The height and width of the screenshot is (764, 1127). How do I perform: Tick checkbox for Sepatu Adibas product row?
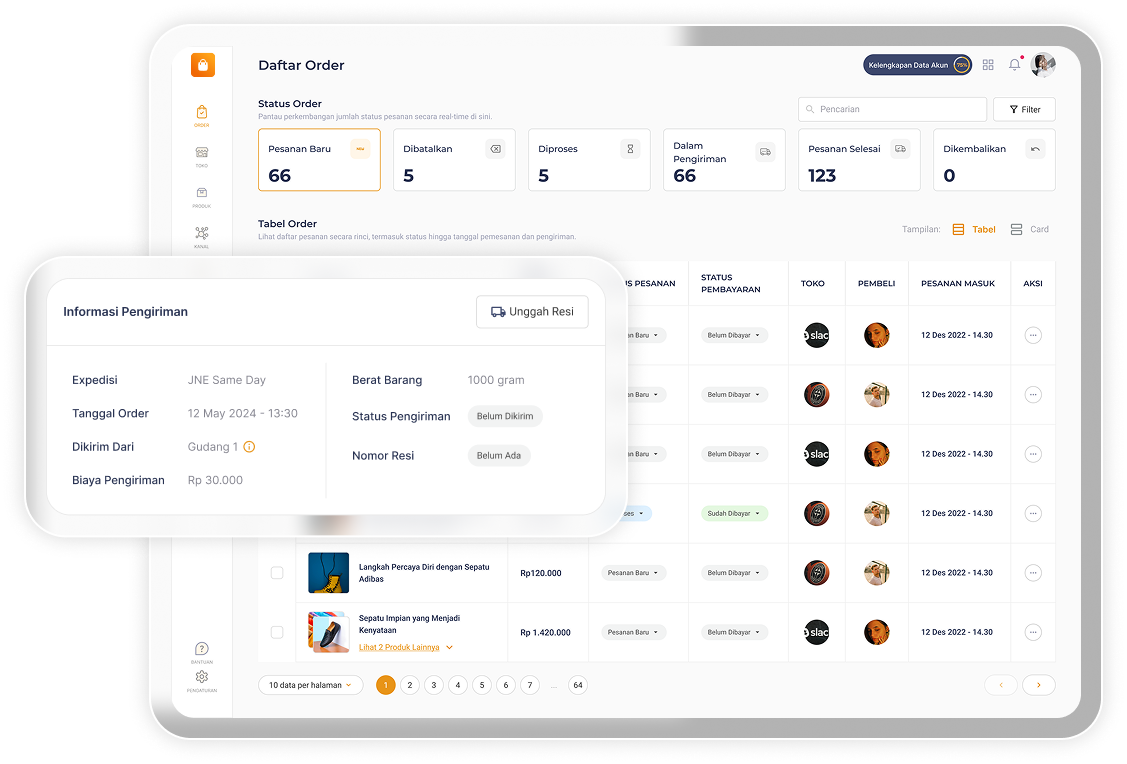pos(277,573)
